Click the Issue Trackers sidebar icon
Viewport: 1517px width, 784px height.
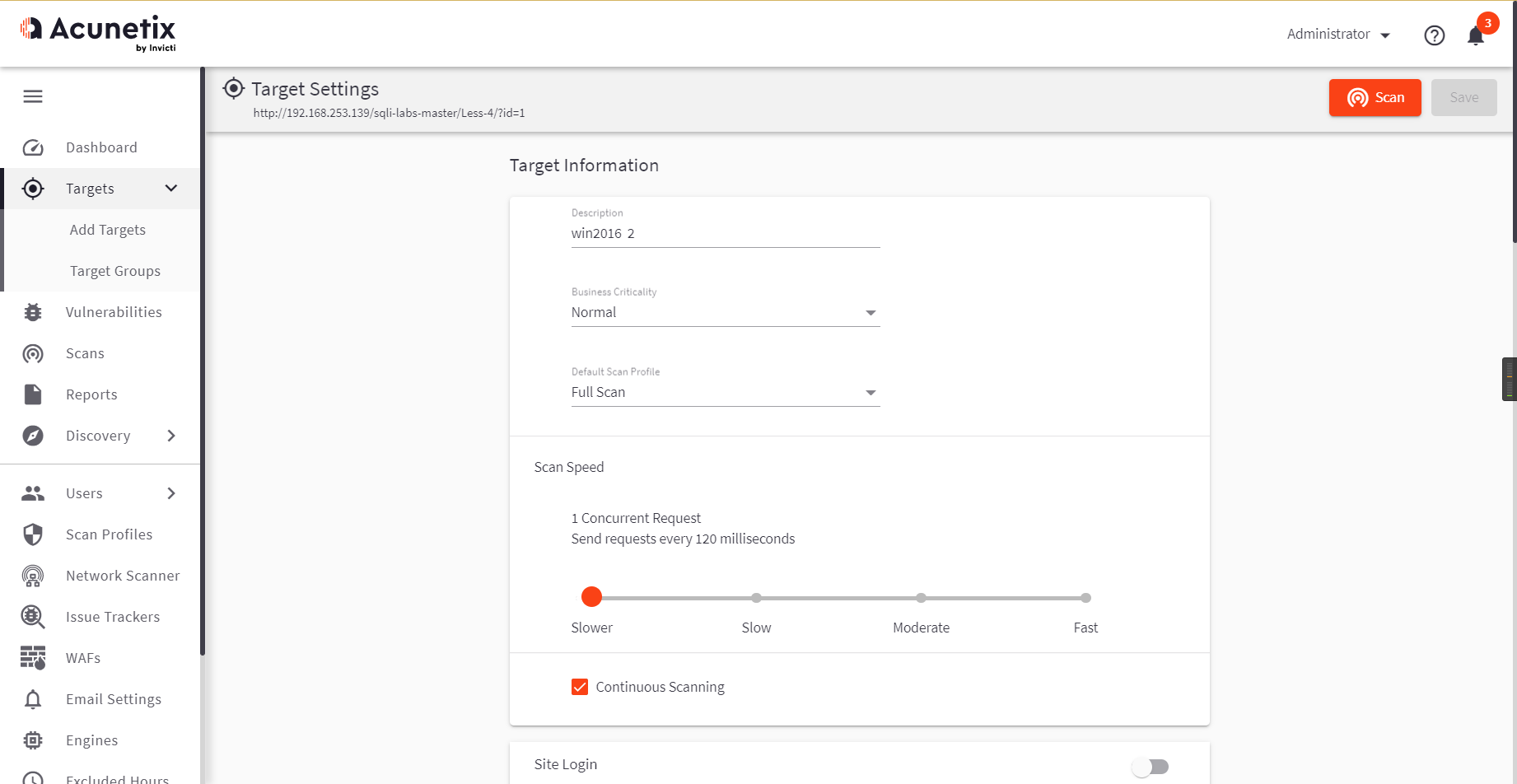[x=33, y=617]
